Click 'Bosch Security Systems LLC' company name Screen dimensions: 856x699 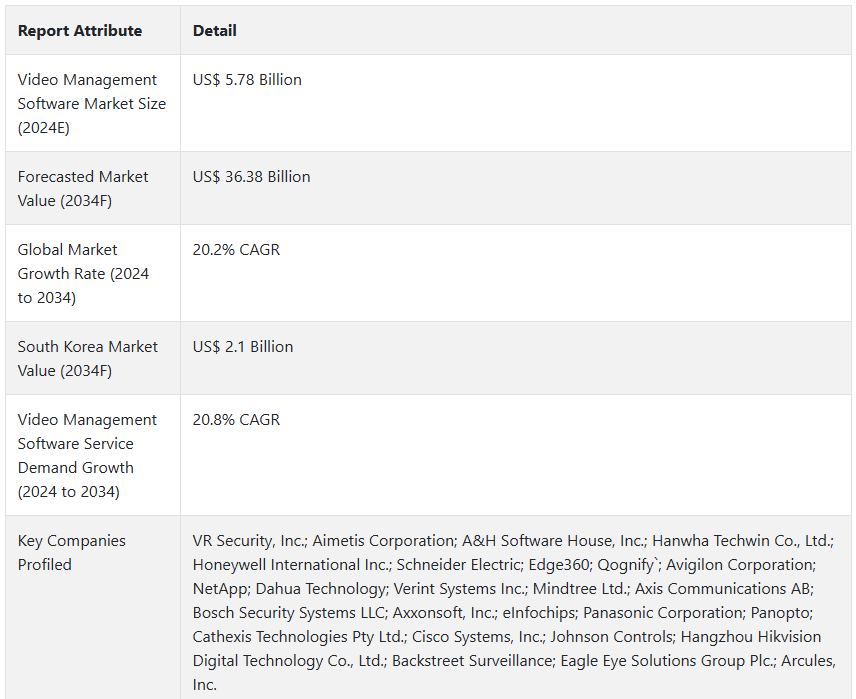coord(289,613)
